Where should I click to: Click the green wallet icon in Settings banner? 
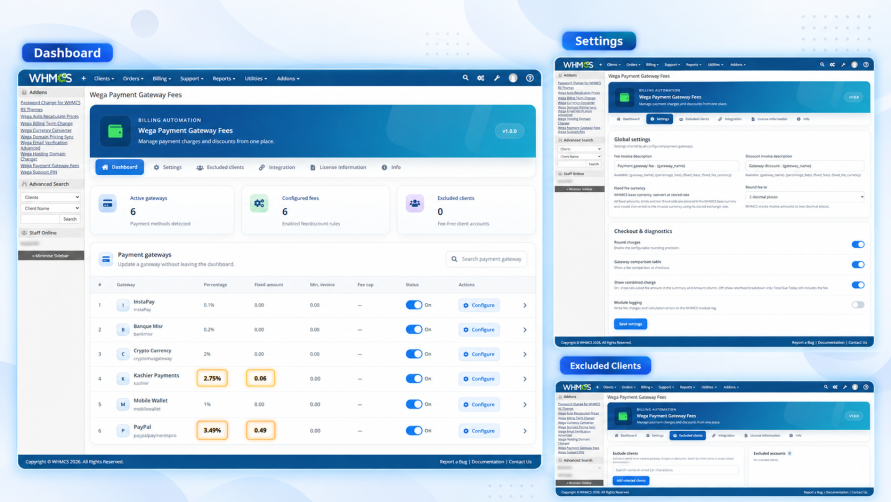tap(624, 97)
